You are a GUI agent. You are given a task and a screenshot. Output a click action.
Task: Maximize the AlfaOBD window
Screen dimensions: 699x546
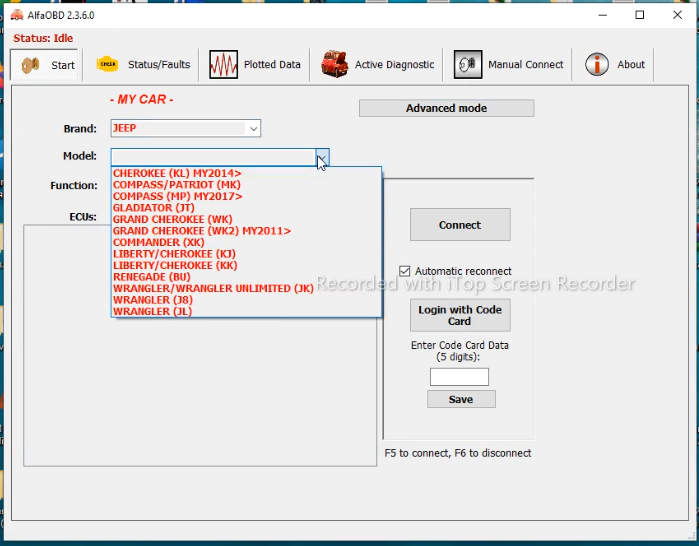640,15
